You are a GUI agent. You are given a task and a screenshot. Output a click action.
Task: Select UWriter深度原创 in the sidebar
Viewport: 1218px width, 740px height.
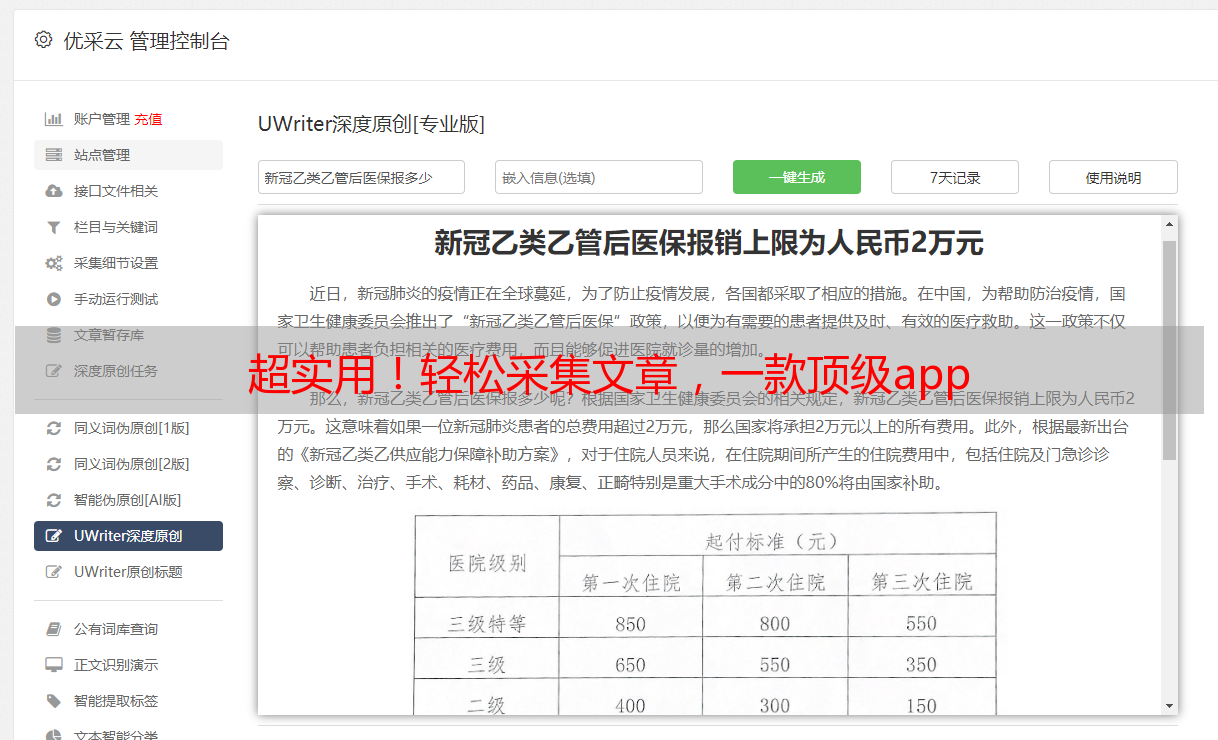point(128,536)
